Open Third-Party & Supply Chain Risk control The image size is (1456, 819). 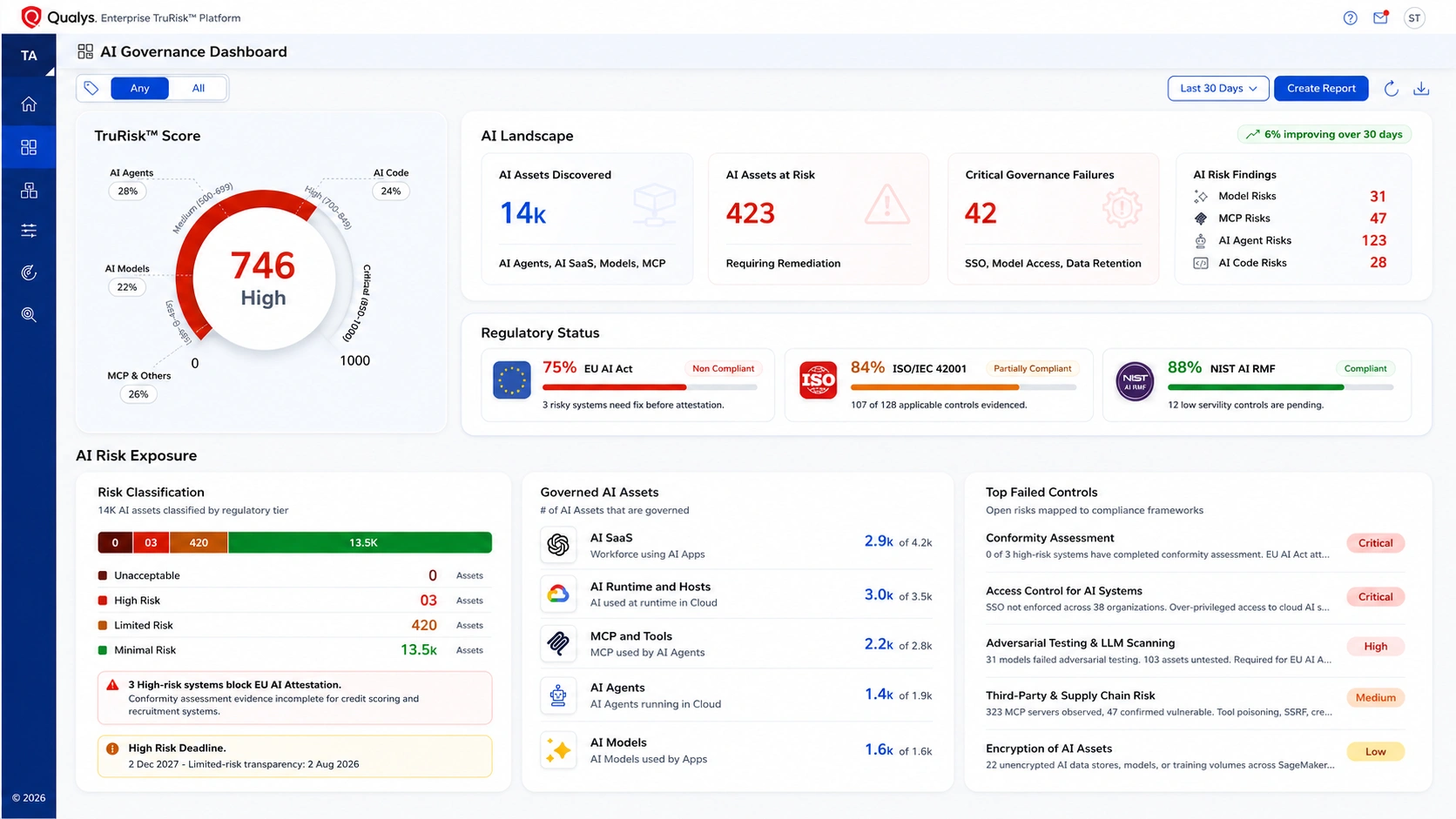(1195, 703)
